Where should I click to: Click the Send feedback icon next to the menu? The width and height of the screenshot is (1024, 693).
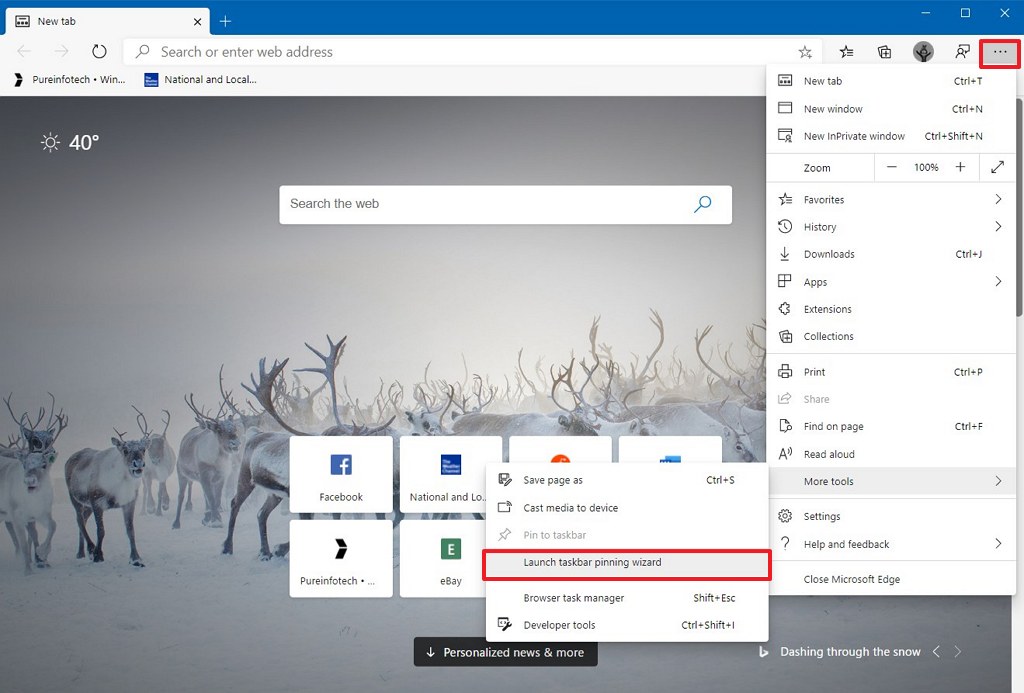961,51
